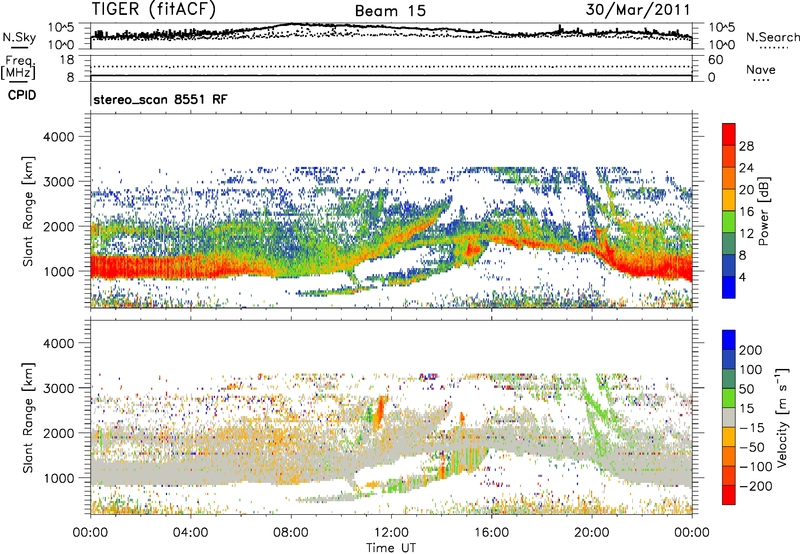Click the '4000' tick of the power panel
Image resolution: width=800 pixels, height=554 pixels.
58,137
